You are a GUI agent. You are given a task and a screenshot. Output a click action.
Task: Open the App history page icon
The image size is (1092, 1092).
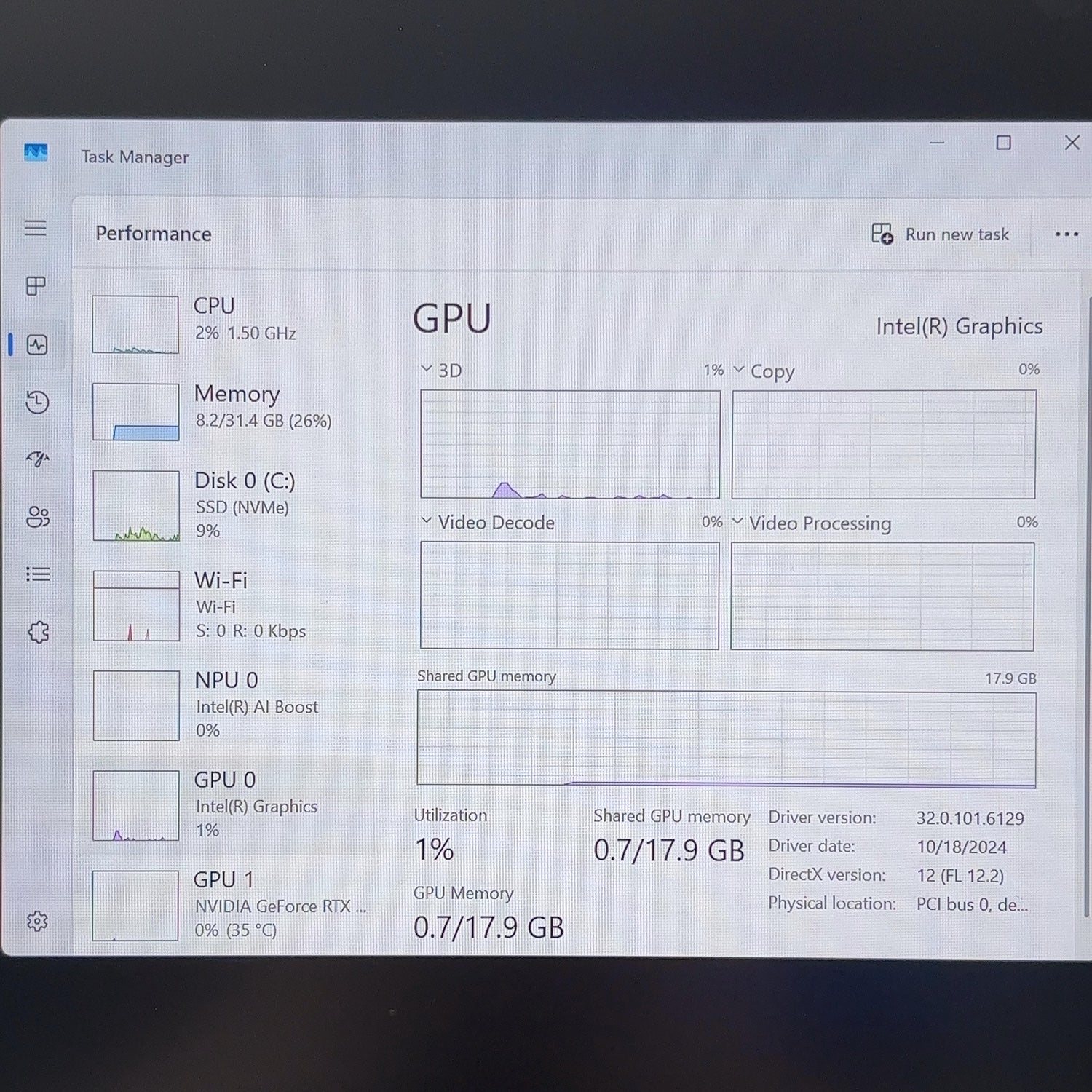37,402
